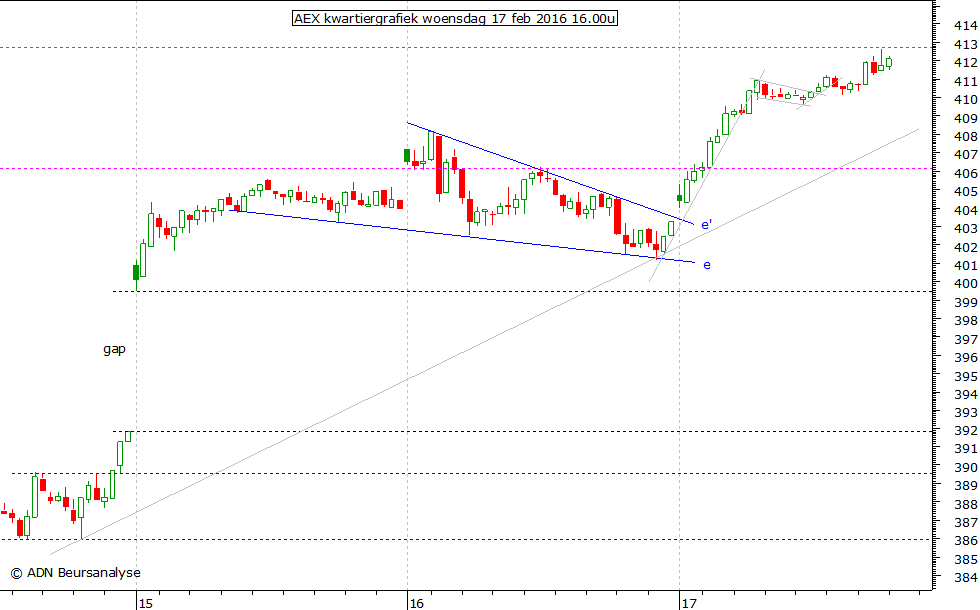
Task: Select the blue 'e' label below e'
Action: pyautogui.click(x=707, y=265)
